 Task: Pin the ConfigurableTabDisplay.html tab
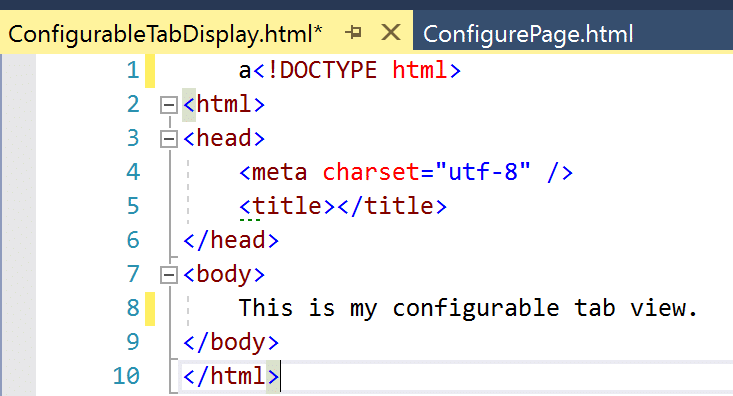click(353, 33)
